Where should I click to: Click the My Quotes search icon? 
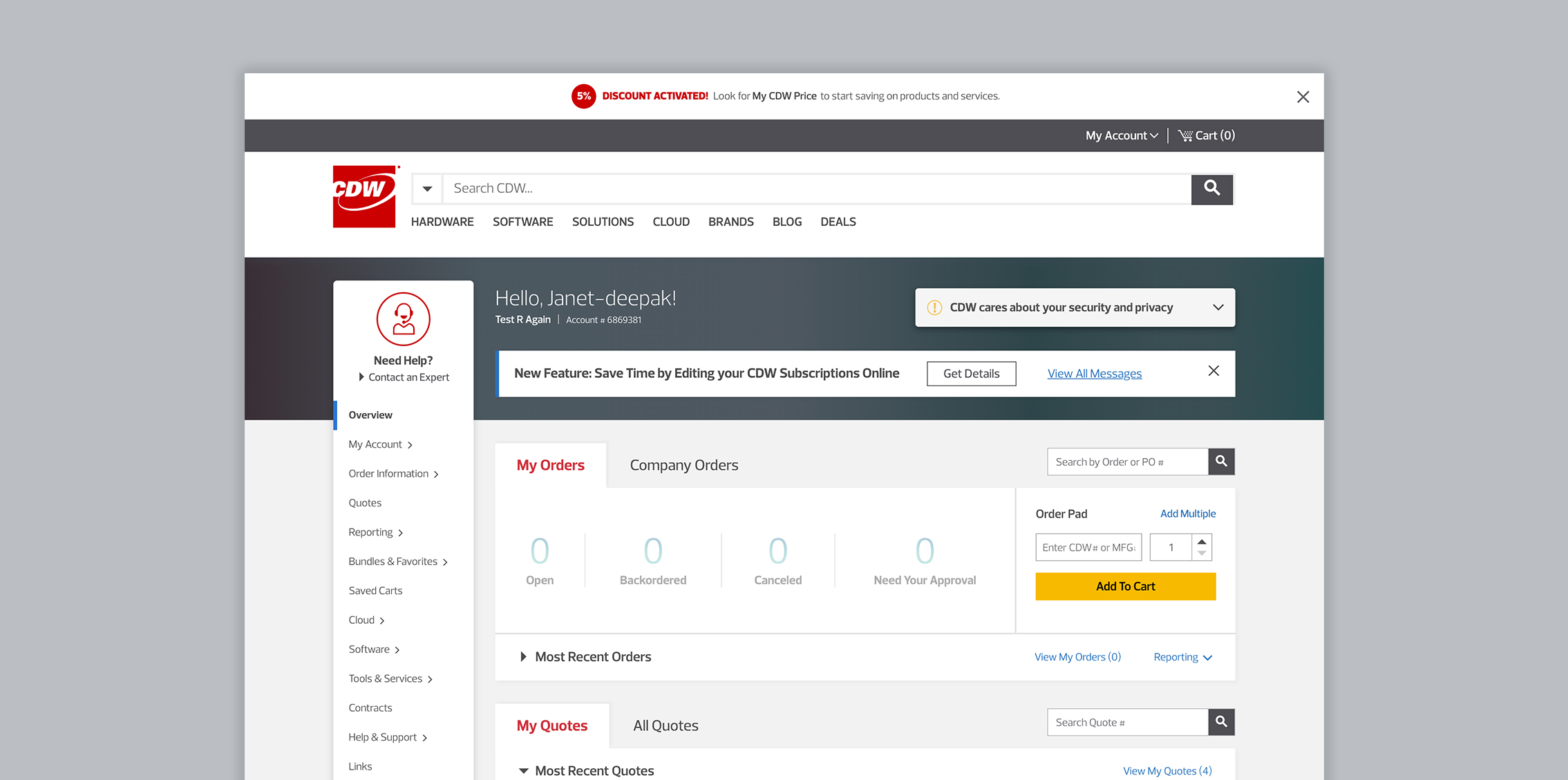click(1223, 722)
